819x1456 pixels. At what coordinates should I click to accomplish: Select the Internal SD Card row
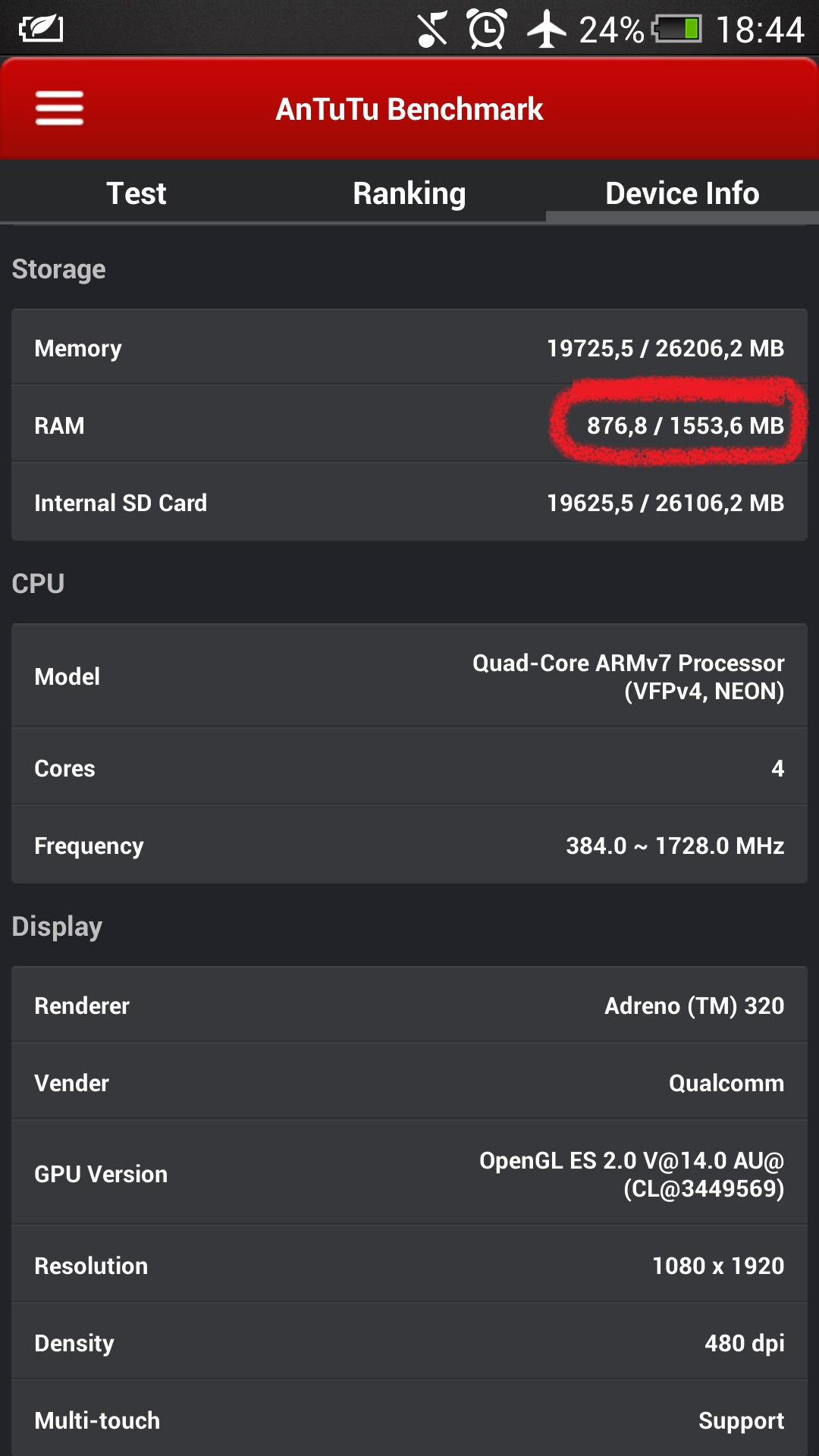(x=409, y=502)
